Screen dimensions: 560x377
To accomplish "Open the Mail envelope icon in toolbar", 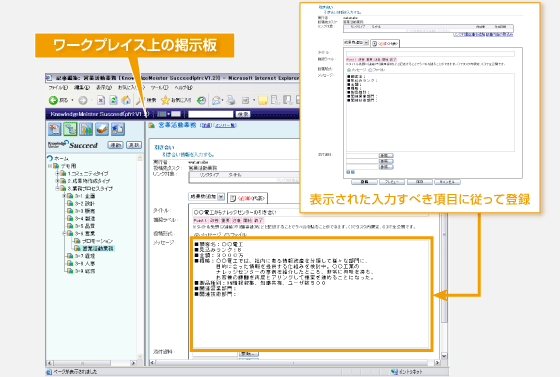I will [x=216, y=100].
